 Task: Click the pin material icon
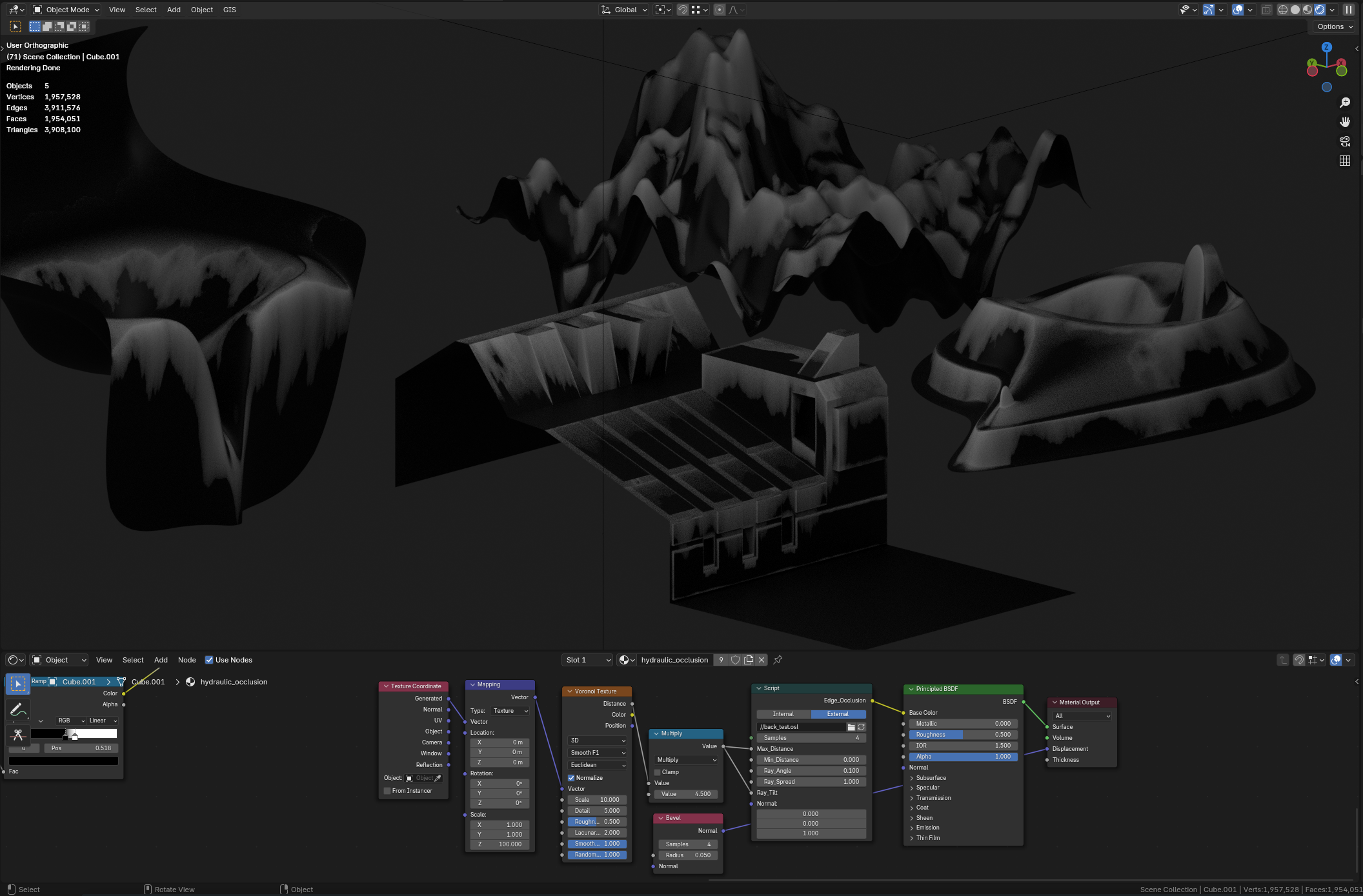778,660
